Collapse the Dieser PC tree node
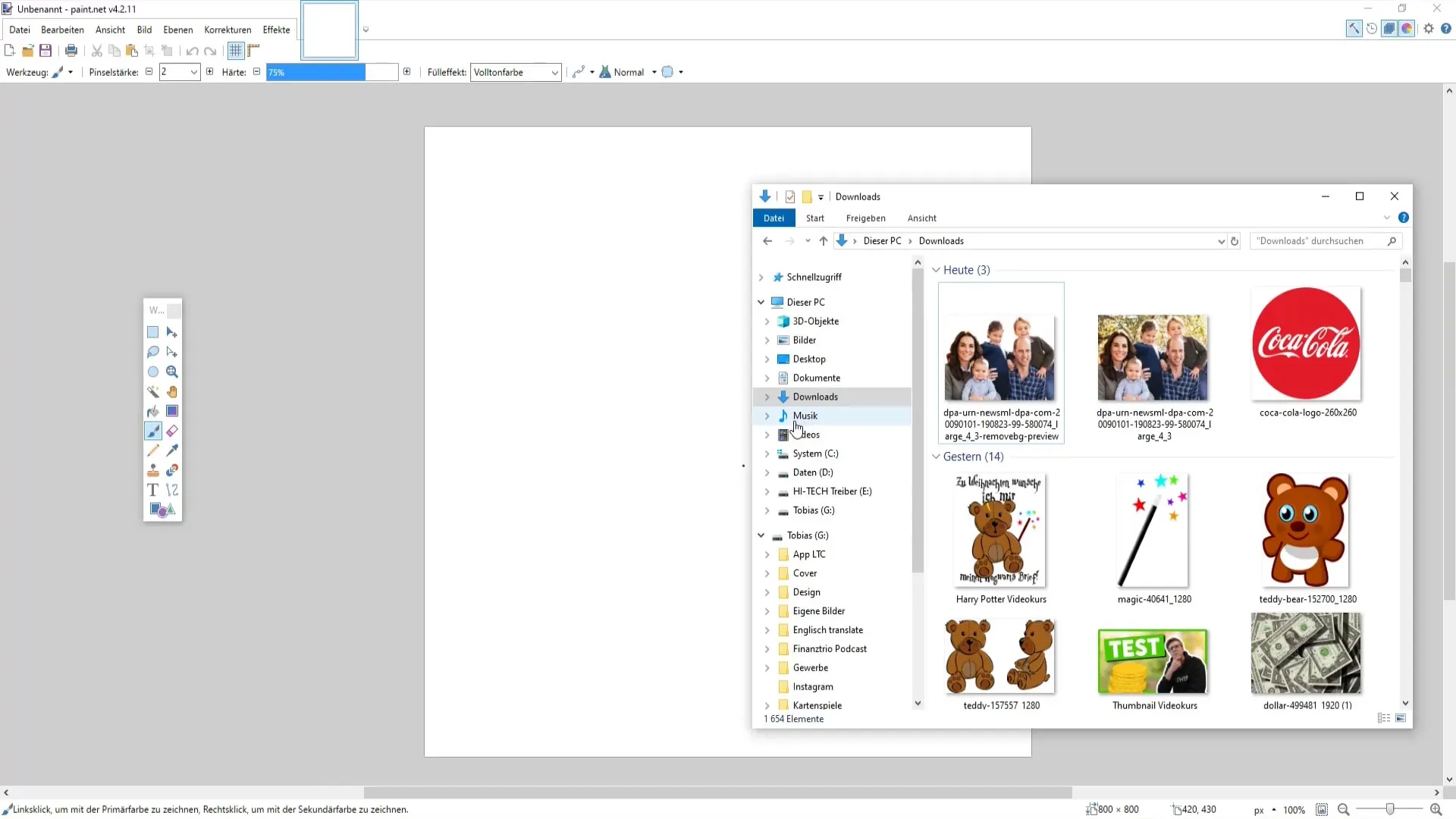1456x819 pixels. pyautogui.click(x=761, y=302)
